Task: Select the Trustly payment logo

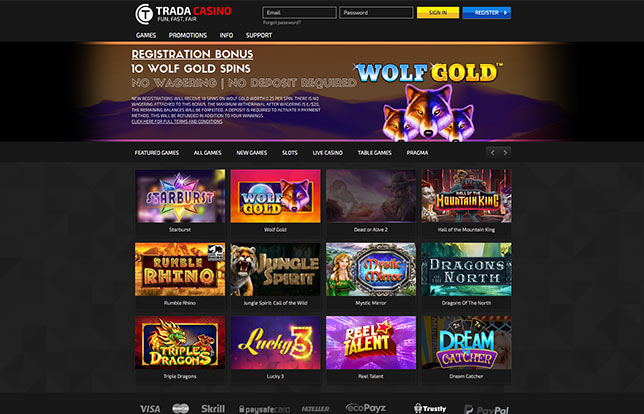Action: point(430,408)
